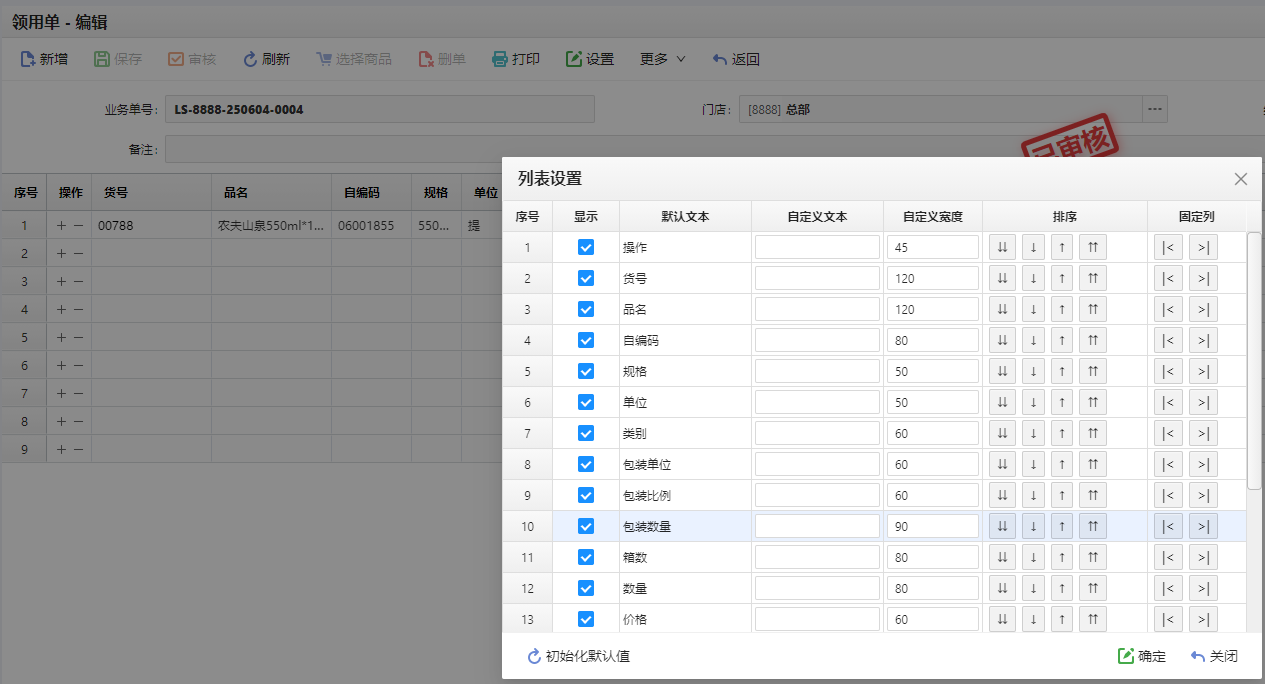
Task: Click the 返回 back button
Action: (x=736, y=59)
